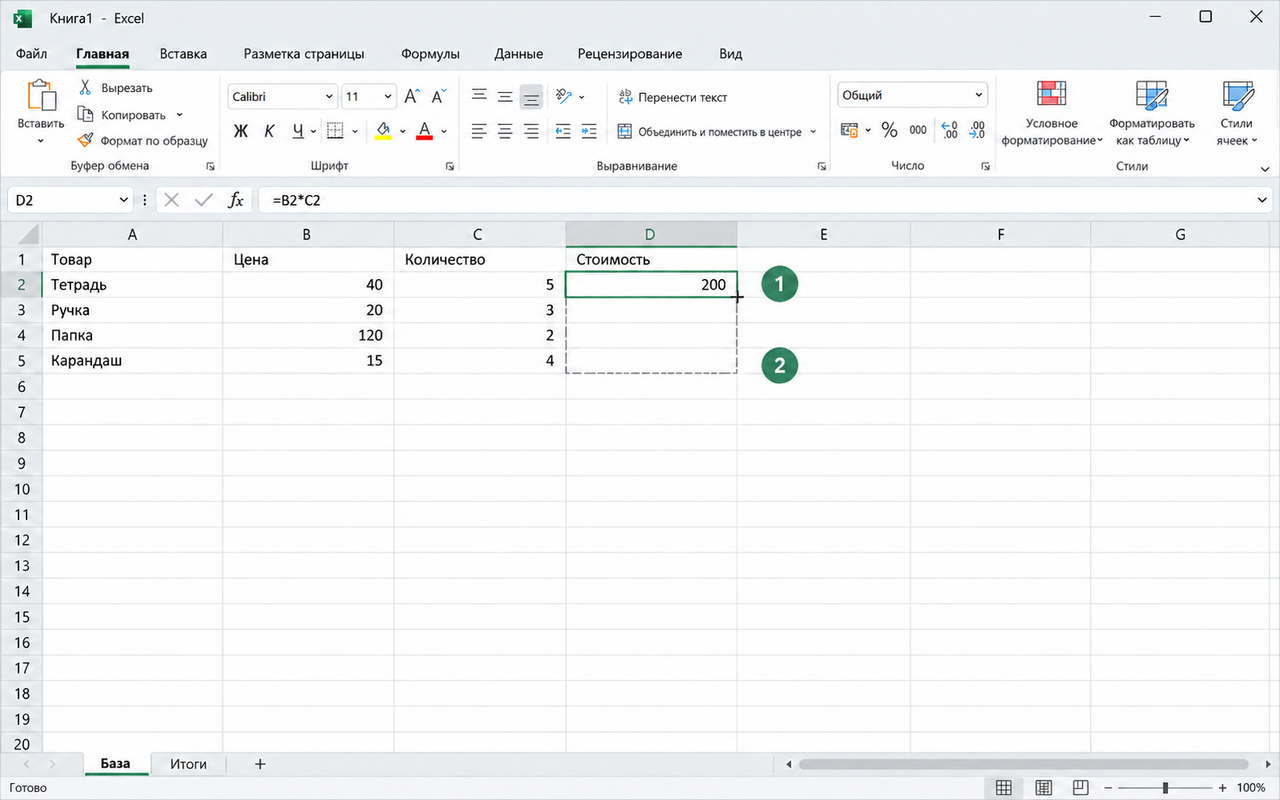This screenshot has height=800, width=1280.
Task: Add a new sheet with the plus button
Action: pyautogui.click(x=260, y=764)
